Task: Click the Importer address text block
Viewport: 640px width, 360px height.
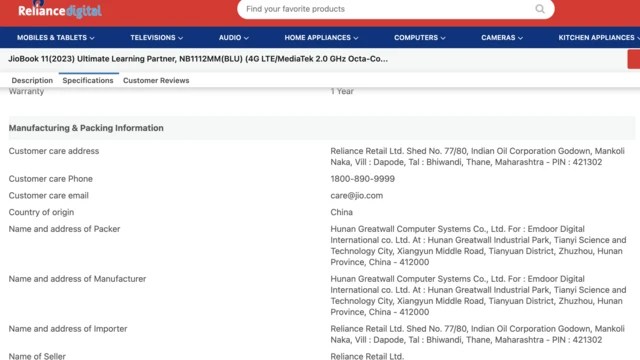Action: 478,334
